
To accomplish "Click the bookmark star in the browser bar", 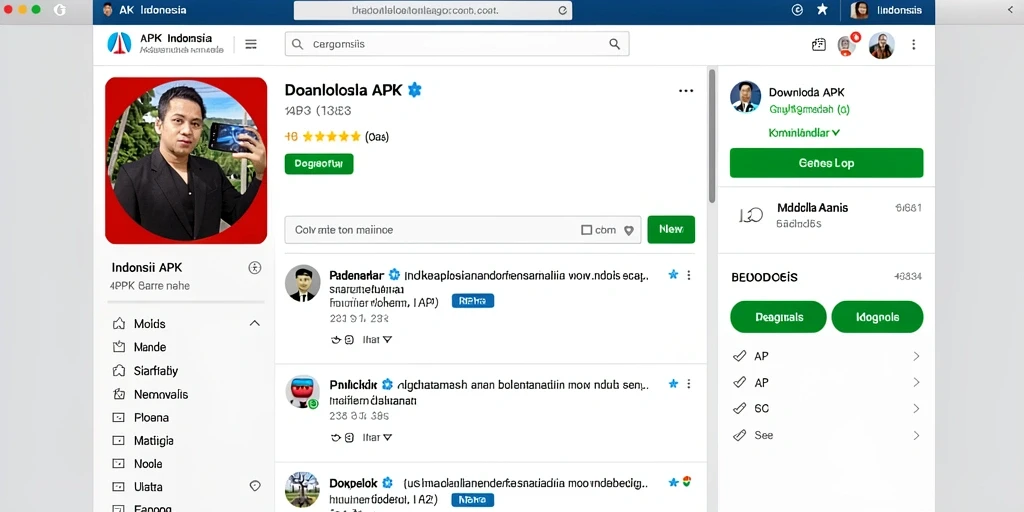I will (x=822, y=9).
